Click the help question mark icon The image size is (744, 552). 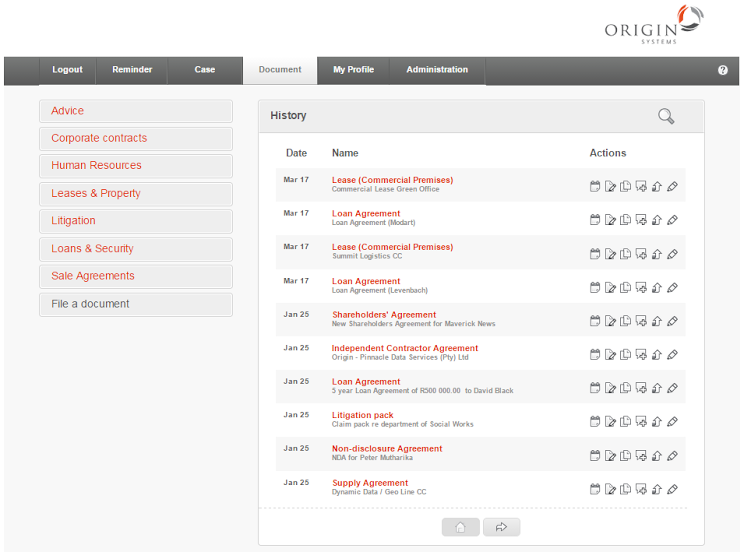coord(722,70)
